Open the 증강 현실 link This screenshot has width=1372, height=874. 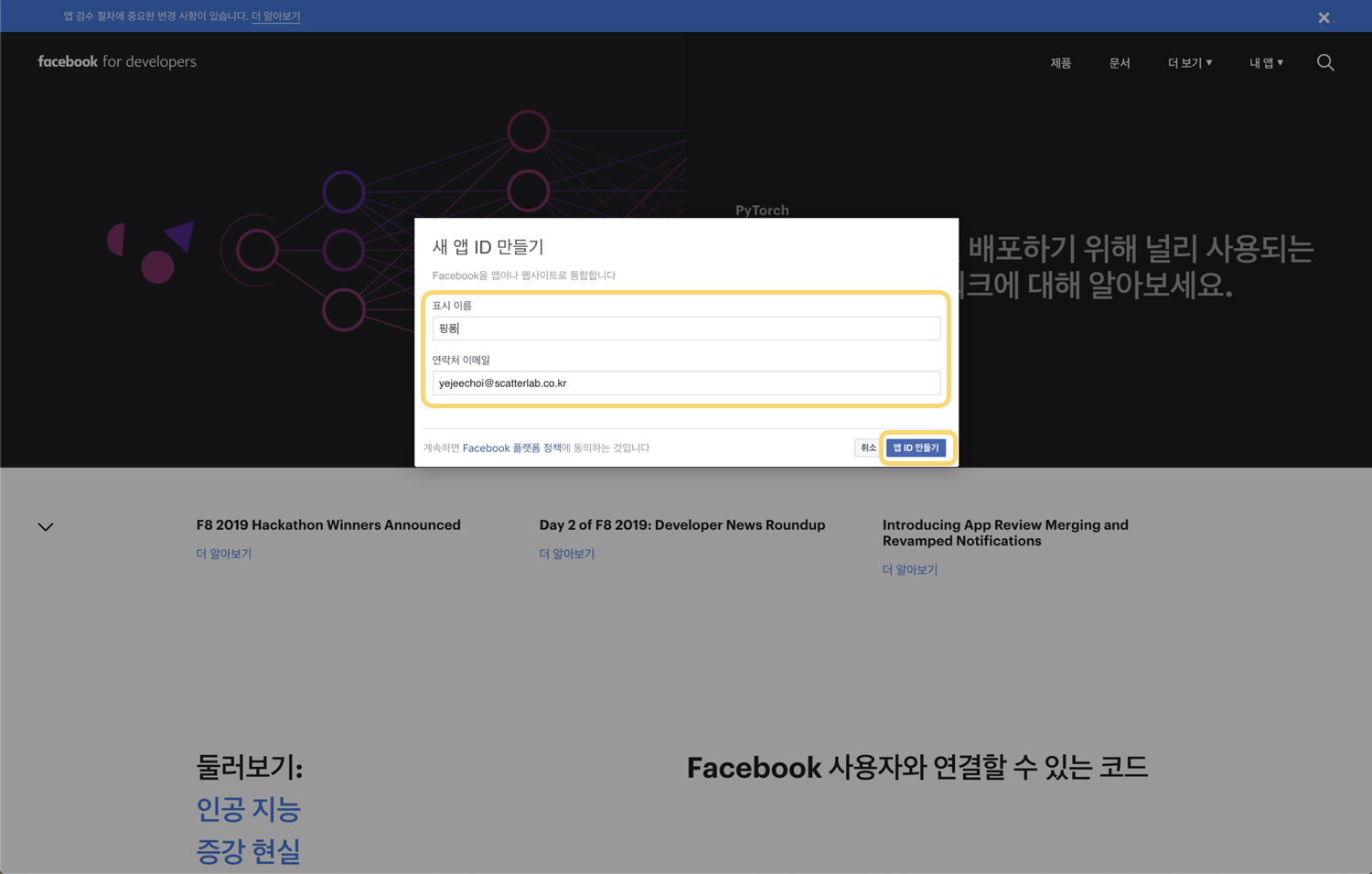(249, 851)
